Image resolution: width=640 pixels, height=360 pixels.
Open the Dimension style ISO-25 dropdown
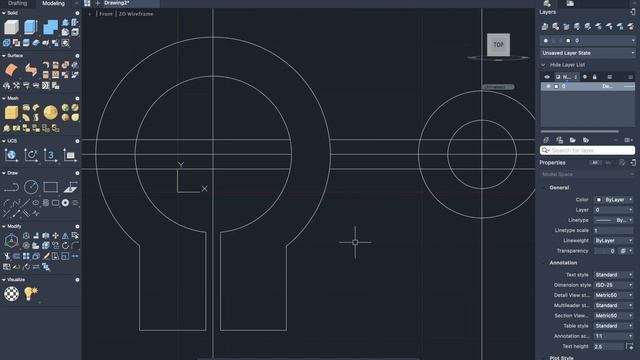pos(614,285)
